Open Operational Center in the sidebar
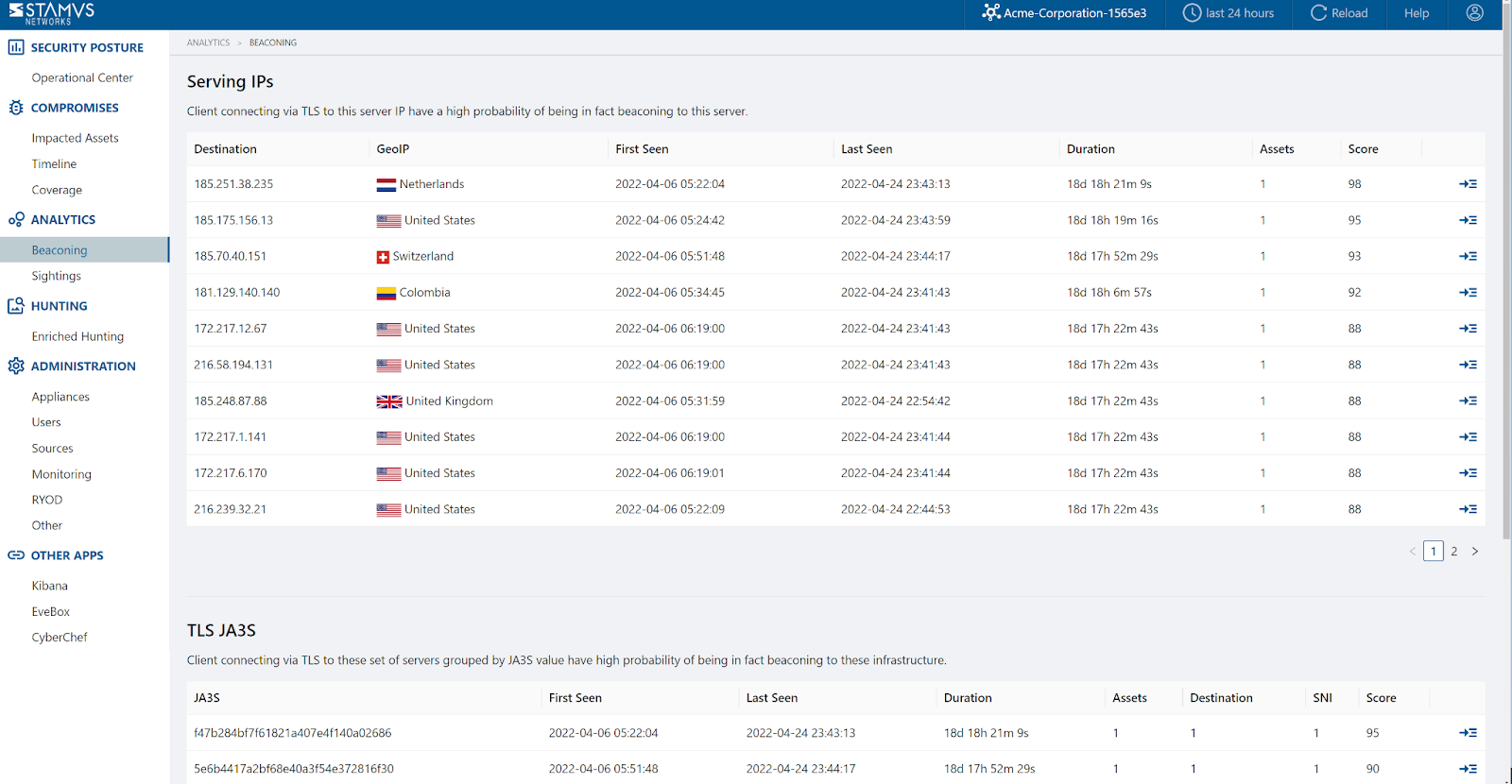 [82, 77]
